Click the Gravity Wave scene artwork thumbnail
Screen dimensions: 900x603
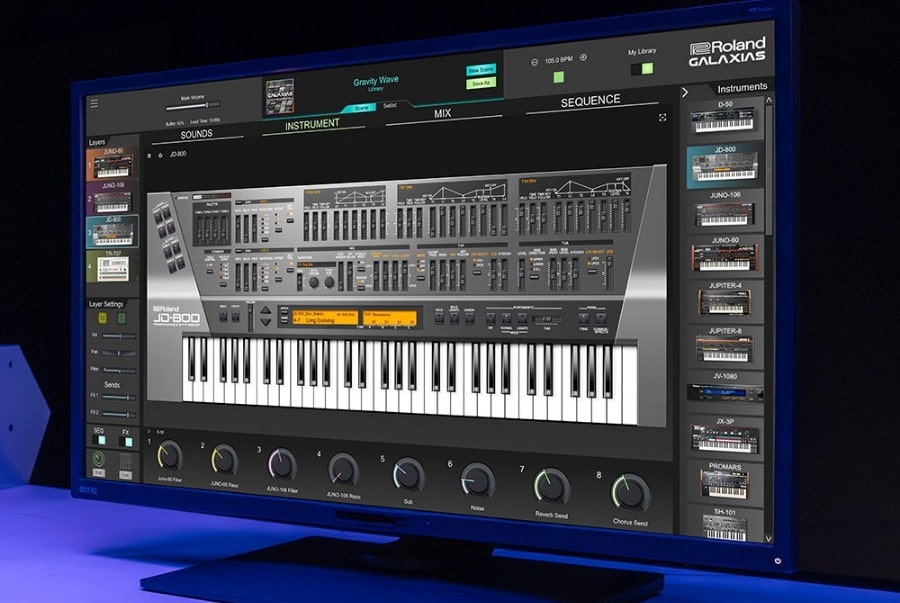coord(280,96)
